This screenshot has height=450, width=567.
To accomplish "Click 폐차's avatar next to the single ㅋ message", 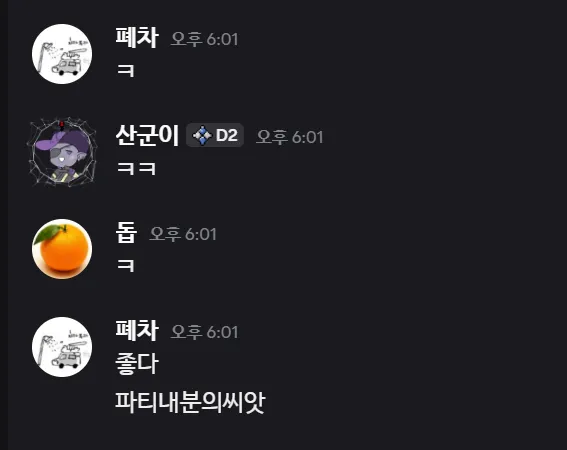I will click(x=62, y=54).
